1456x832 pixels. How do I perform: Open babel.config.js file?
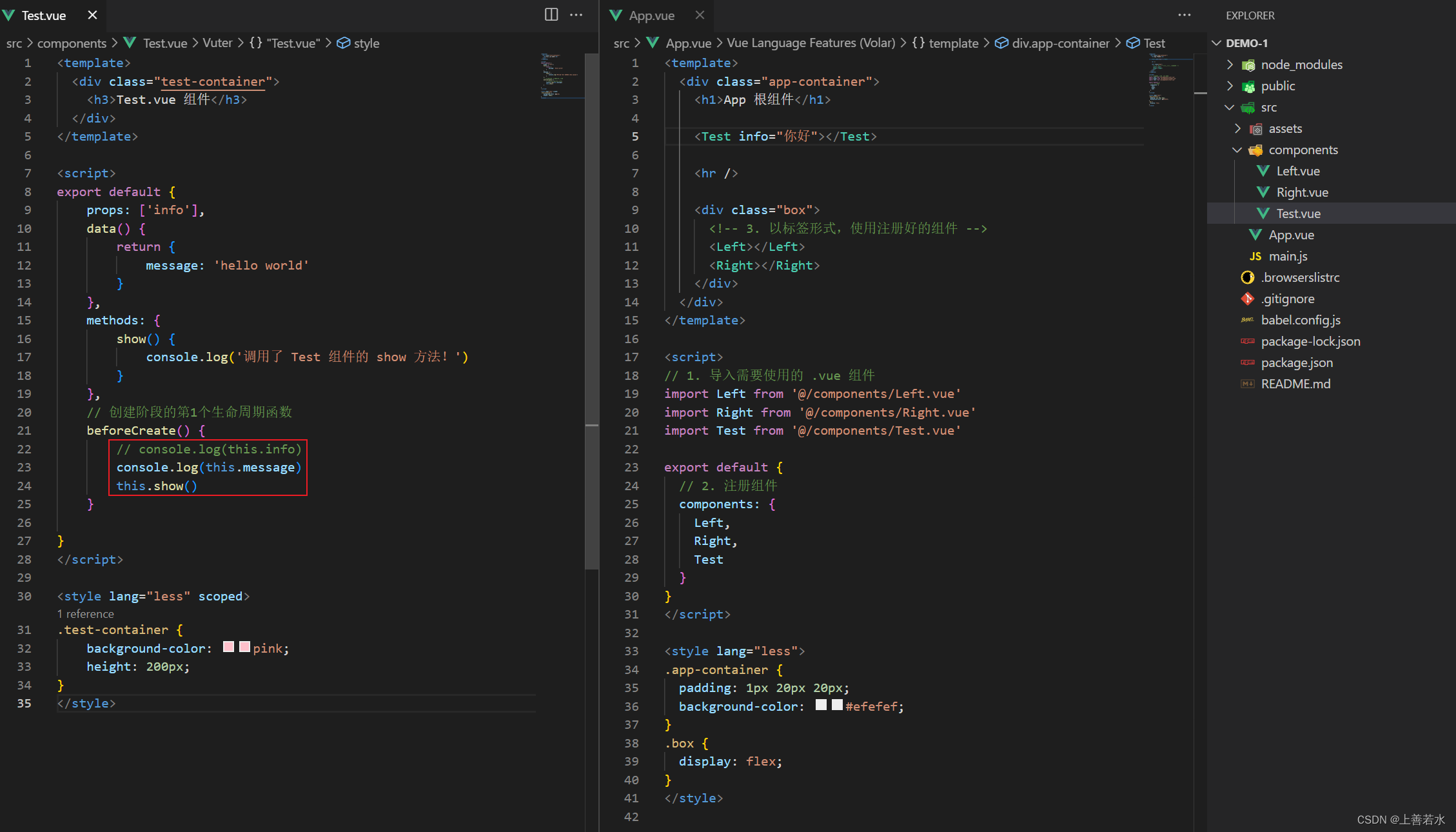click(1301, 320)
